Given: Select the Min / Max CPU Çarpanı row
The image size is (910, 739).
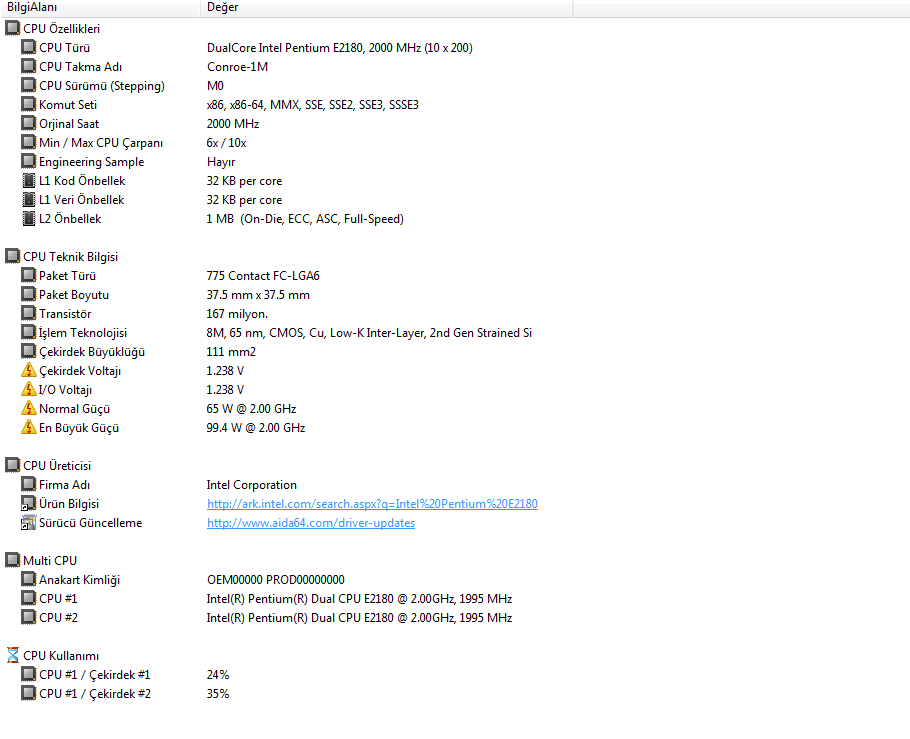Looking at the screenshot, I should (101, 143).
